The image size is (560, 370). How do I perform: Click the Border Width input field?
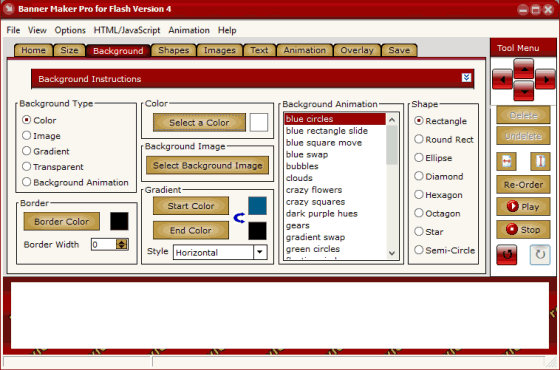pos(104,244)
